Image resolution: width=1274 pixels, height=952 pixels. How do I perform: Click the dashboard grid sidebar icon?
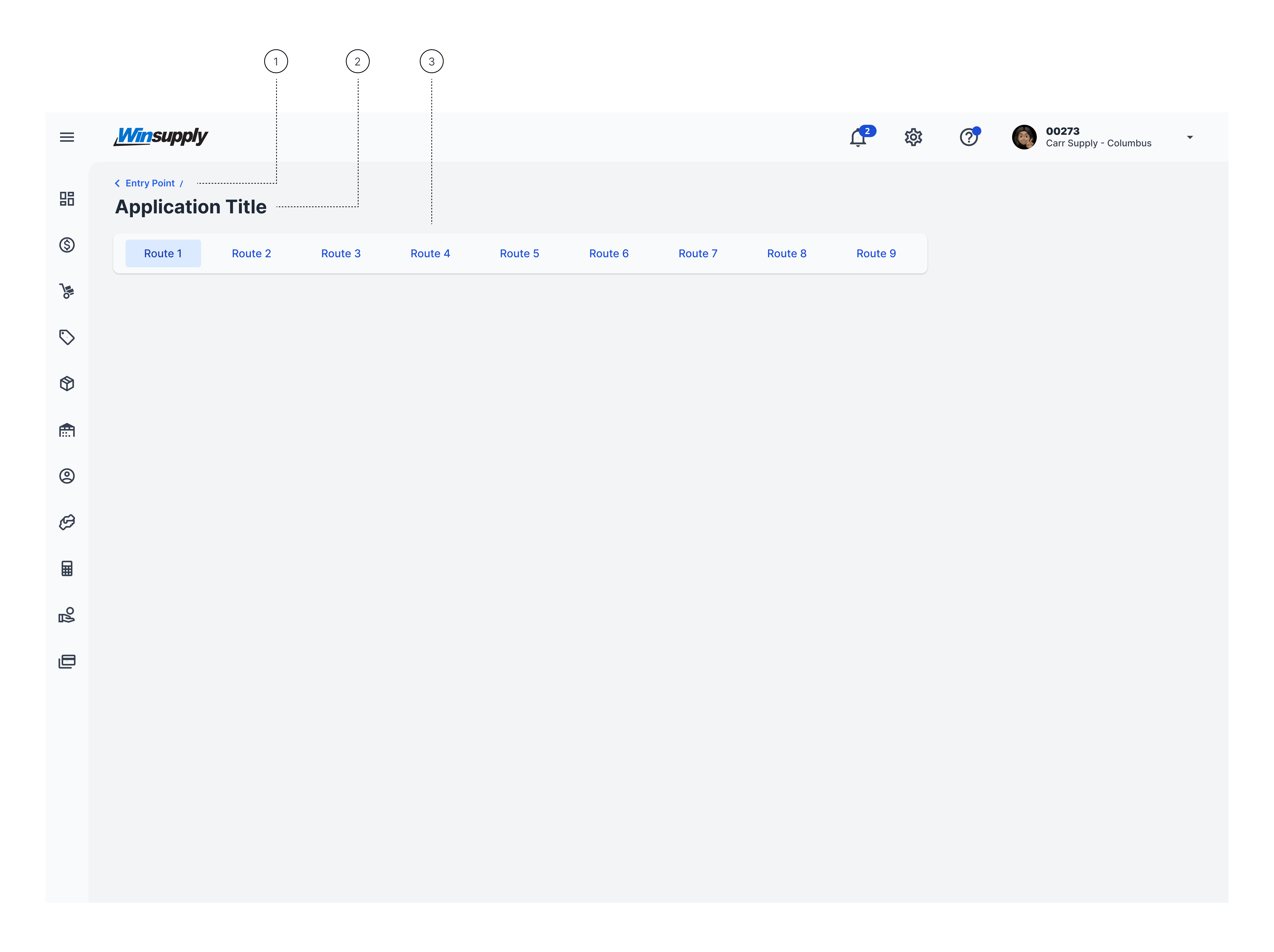click(x=67, y=199)
